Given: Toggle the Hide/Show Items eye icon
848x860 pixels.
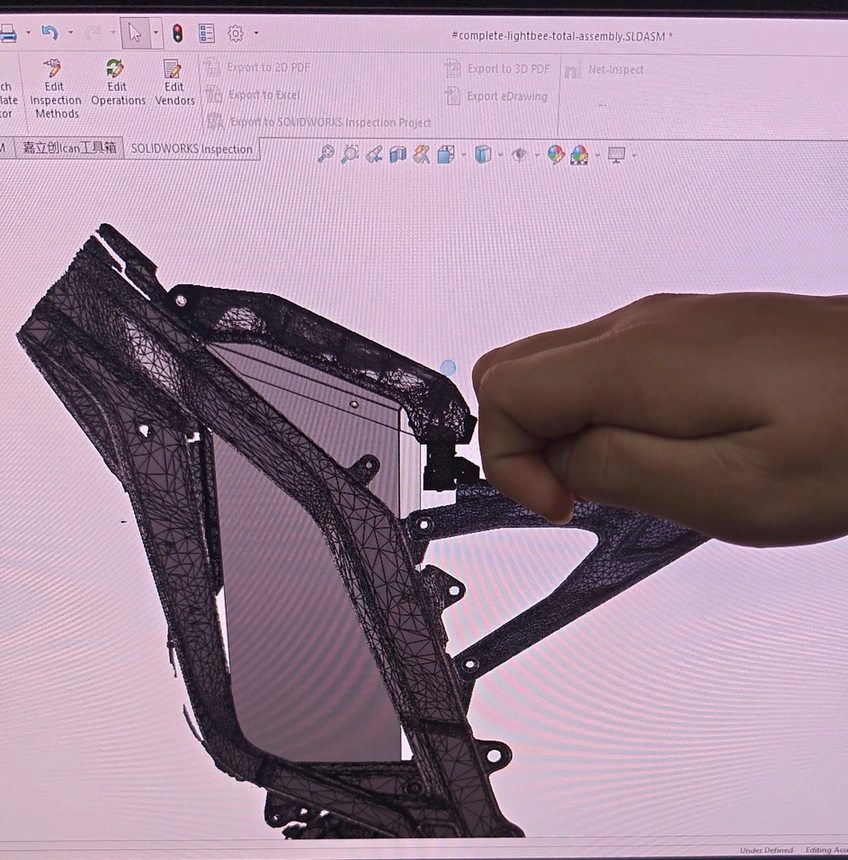Looking at the screenshot, I should click(519, 156).
